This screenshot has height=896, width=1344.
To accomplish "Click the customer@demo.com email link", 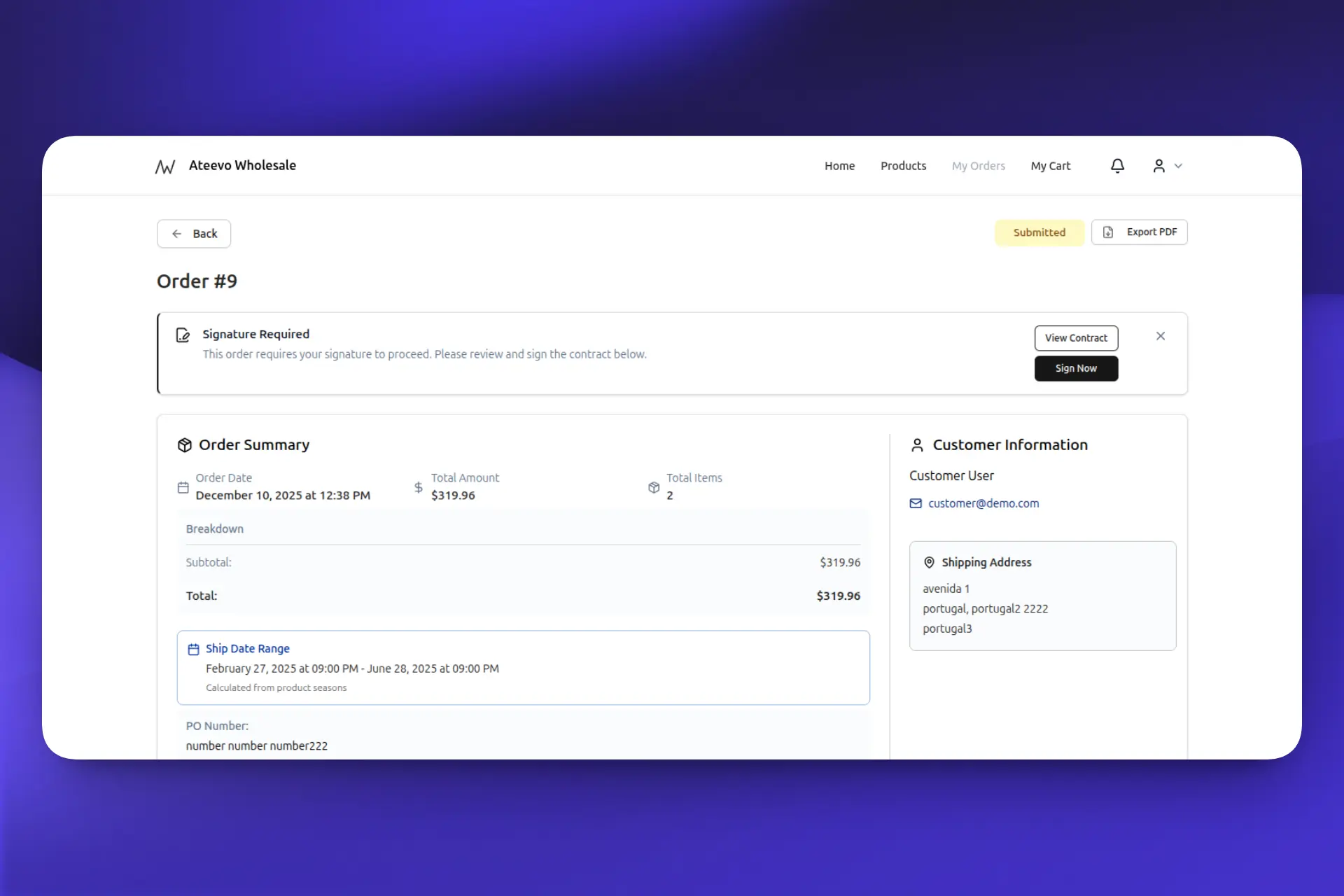I will (x=983, y=503).
